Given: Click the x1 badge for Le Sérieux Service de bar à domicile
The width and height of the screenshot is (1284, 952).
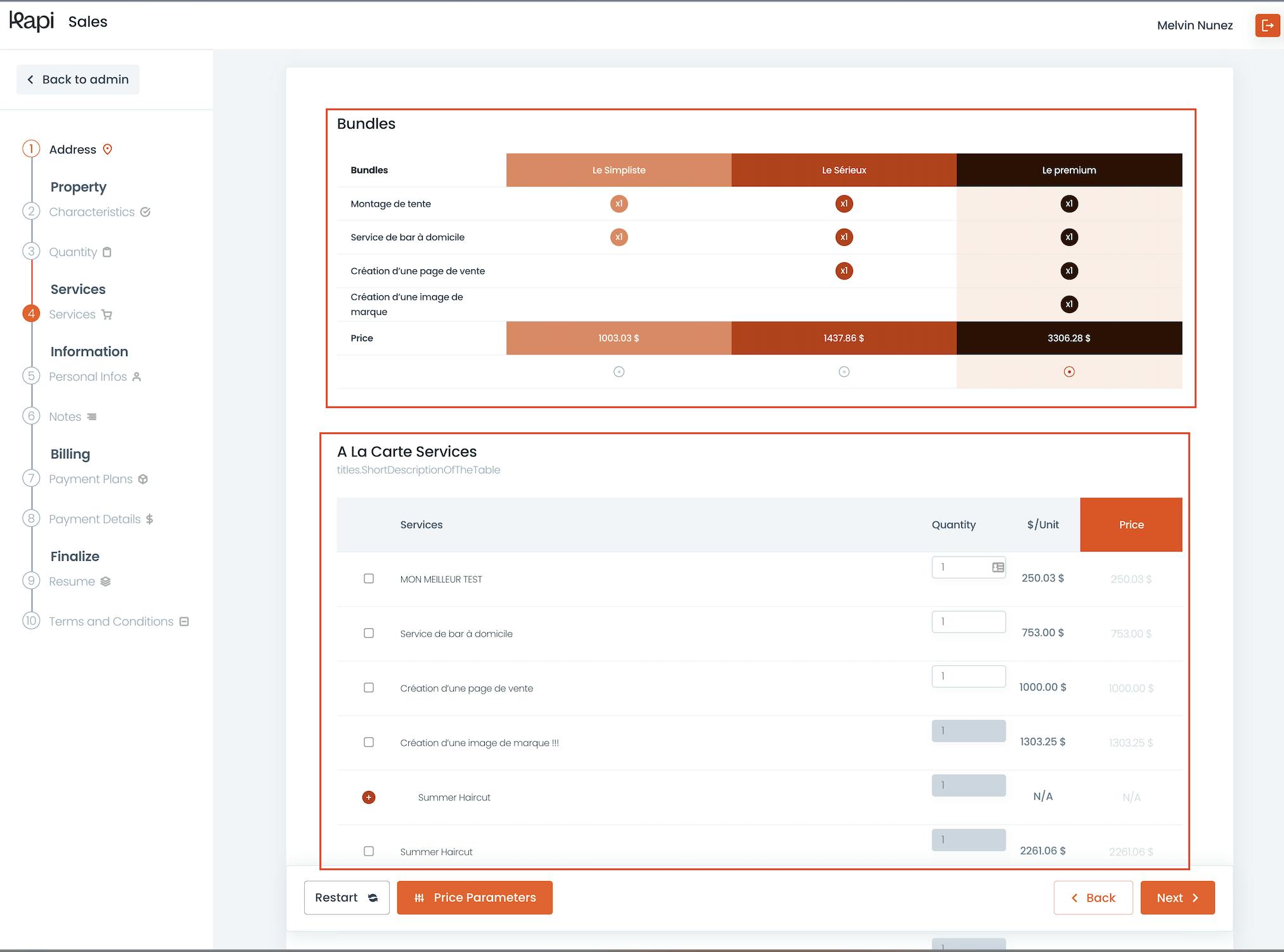Looking at the screenshot, I should click(x=844, y=237).
